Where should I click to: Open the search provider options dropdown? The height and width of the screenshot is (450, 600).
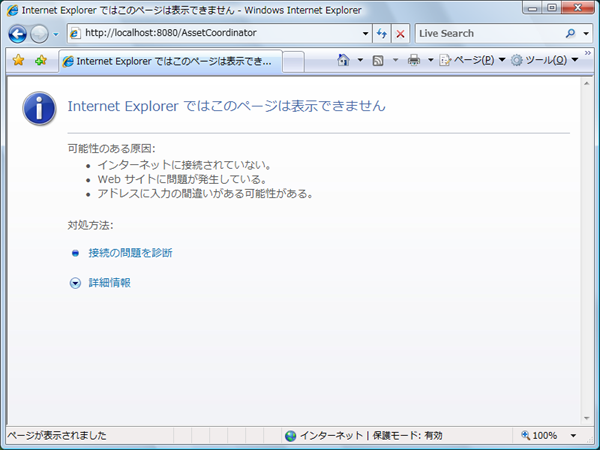tap(586, 34)
